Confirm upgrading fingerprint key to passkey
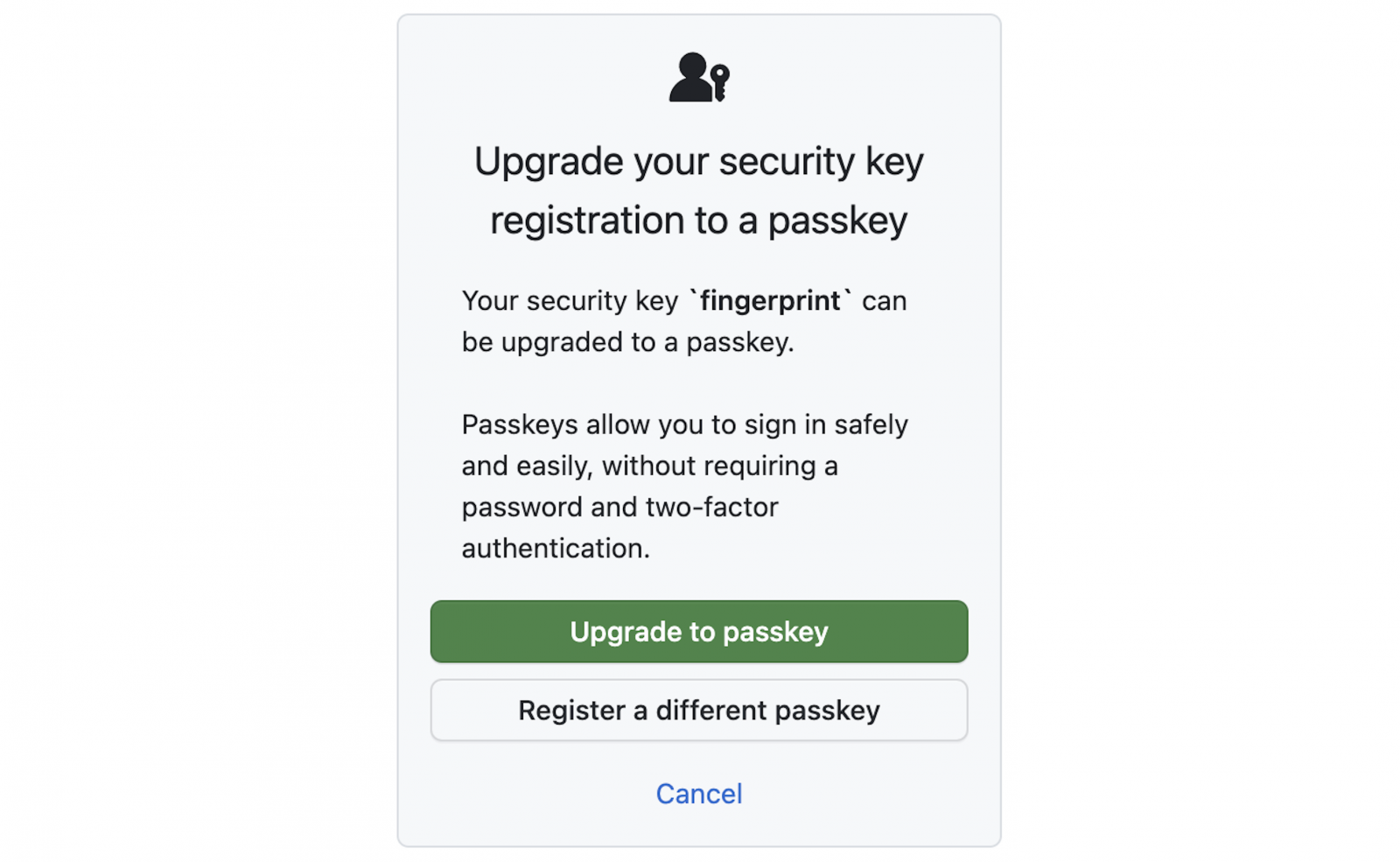Image resolution: width=1400 pixels, height=862 pixels. (x=698, y=631)
